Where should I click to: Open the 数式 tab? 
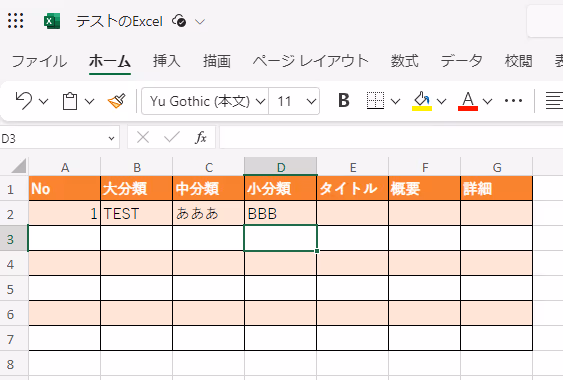coord(404,61)
